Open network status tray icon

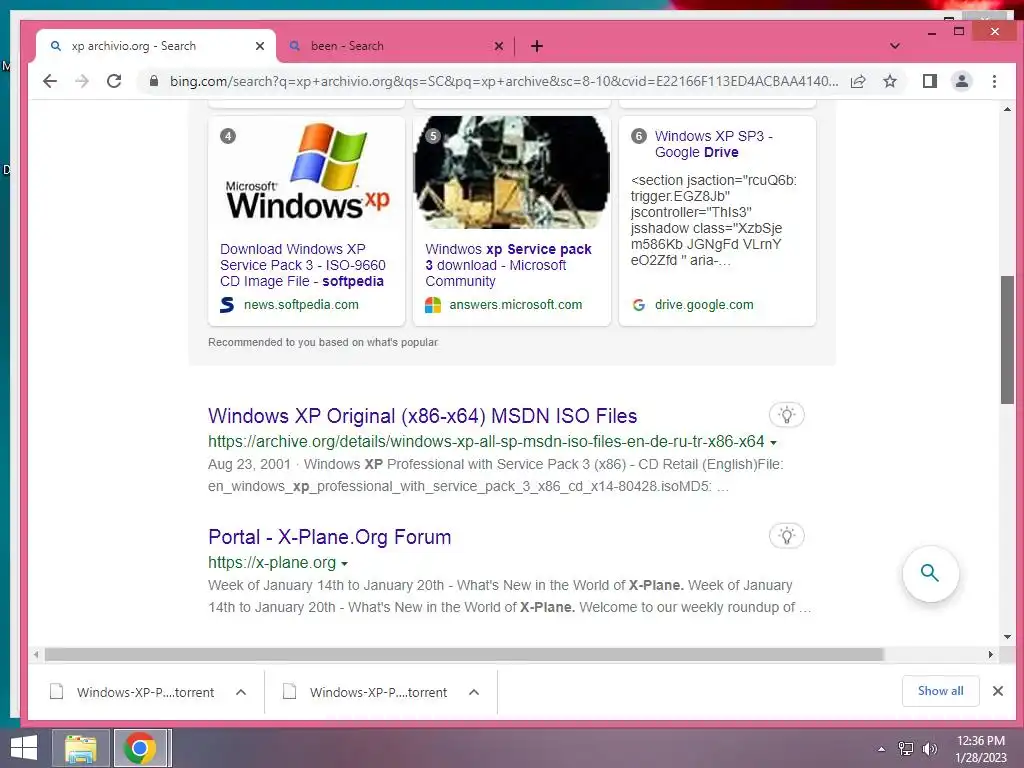905,749
